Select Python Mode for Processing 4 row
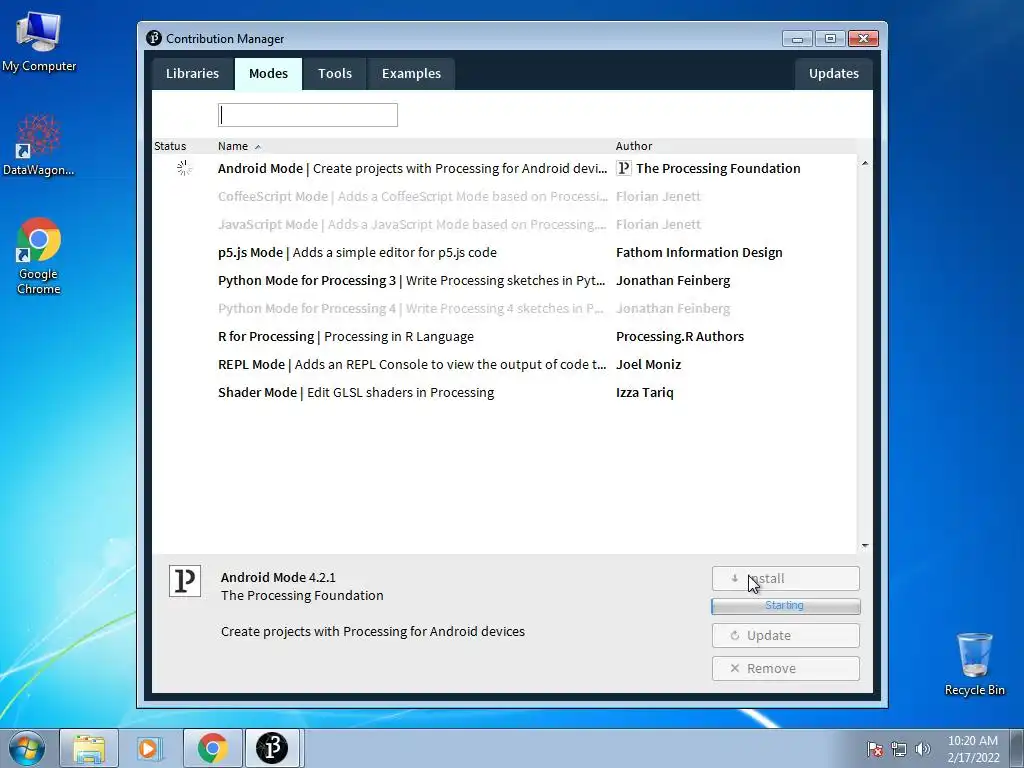Viewport: 1024px width, 768px height. (x=504, y=309)
